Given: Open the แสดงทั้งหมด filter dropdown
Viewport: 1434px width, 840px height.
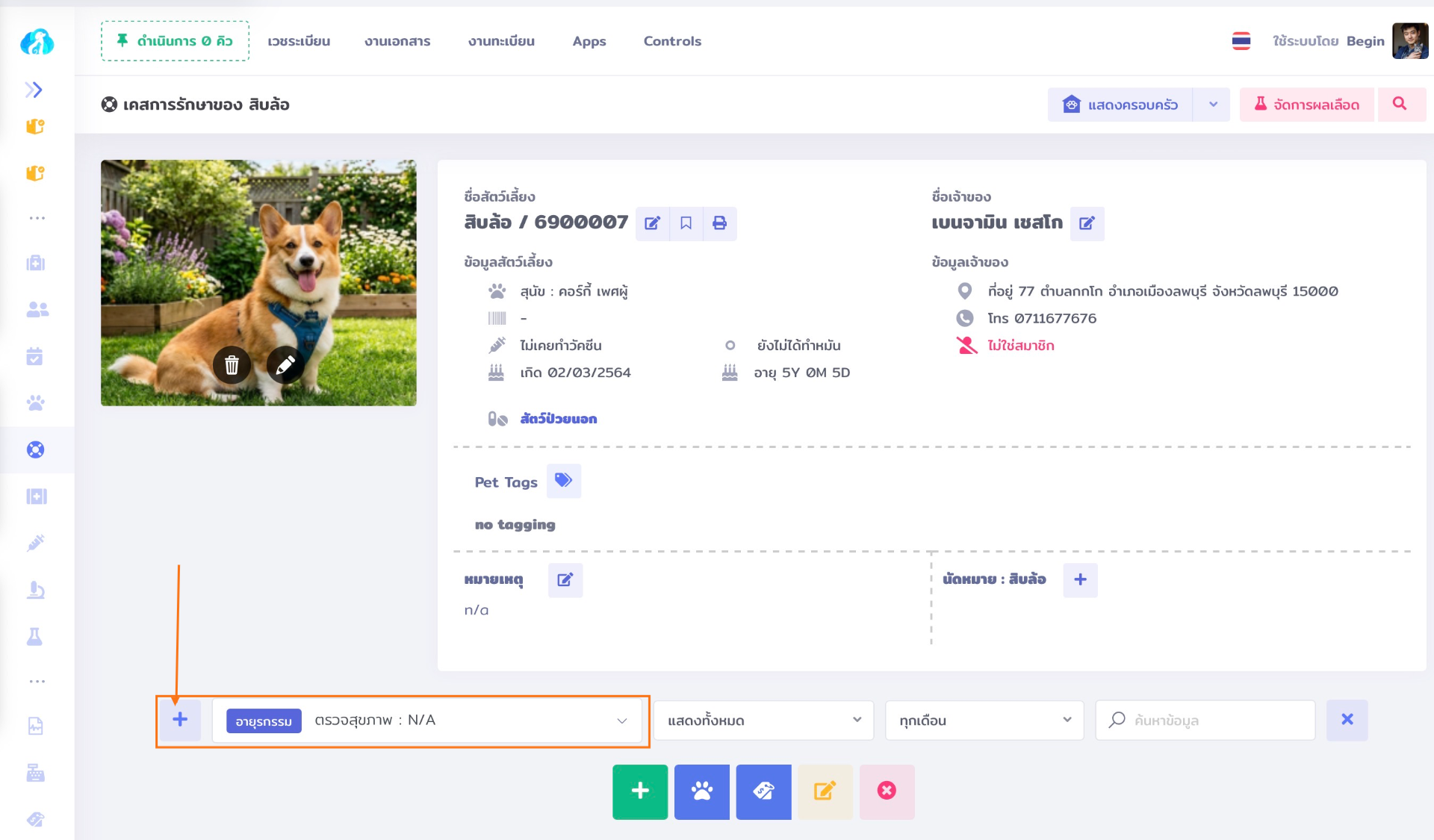Looking at the screenshot, I should [x=763, y=721].
